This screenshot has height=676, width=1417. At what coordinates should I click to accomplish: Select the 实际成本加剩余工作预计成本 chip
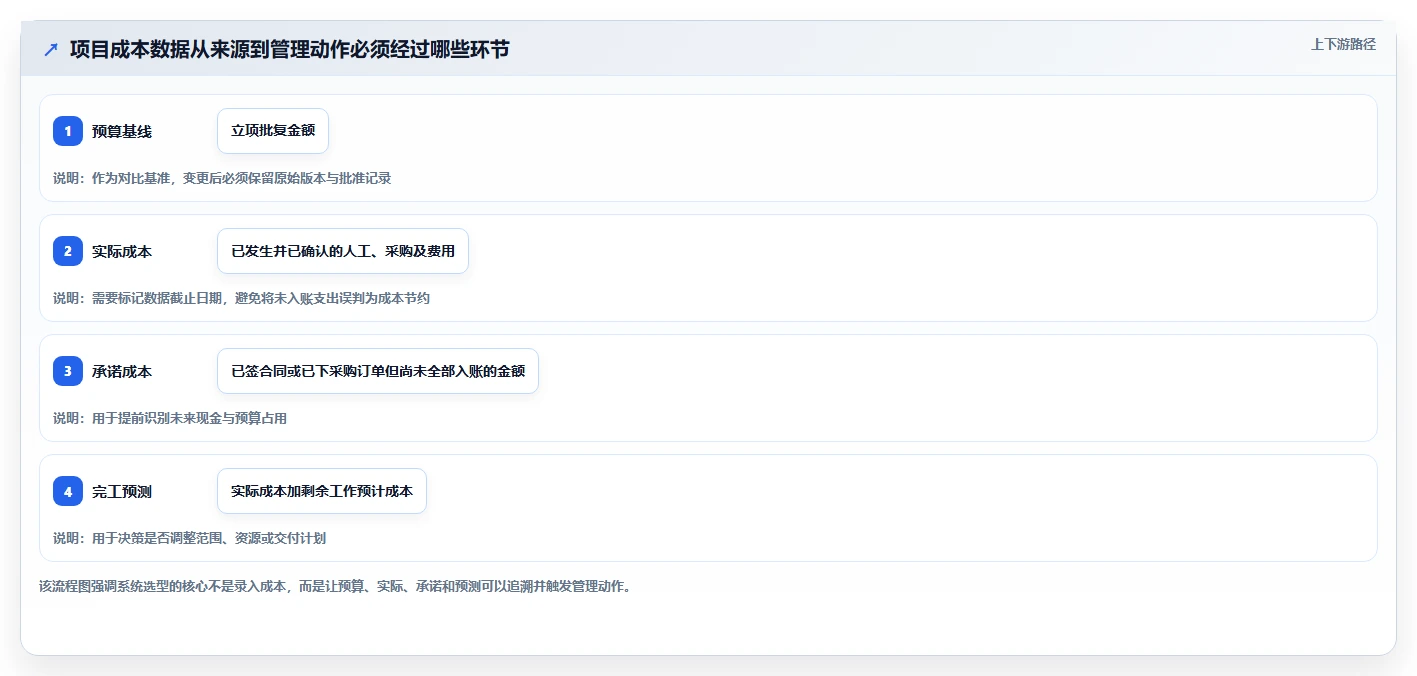322,491
